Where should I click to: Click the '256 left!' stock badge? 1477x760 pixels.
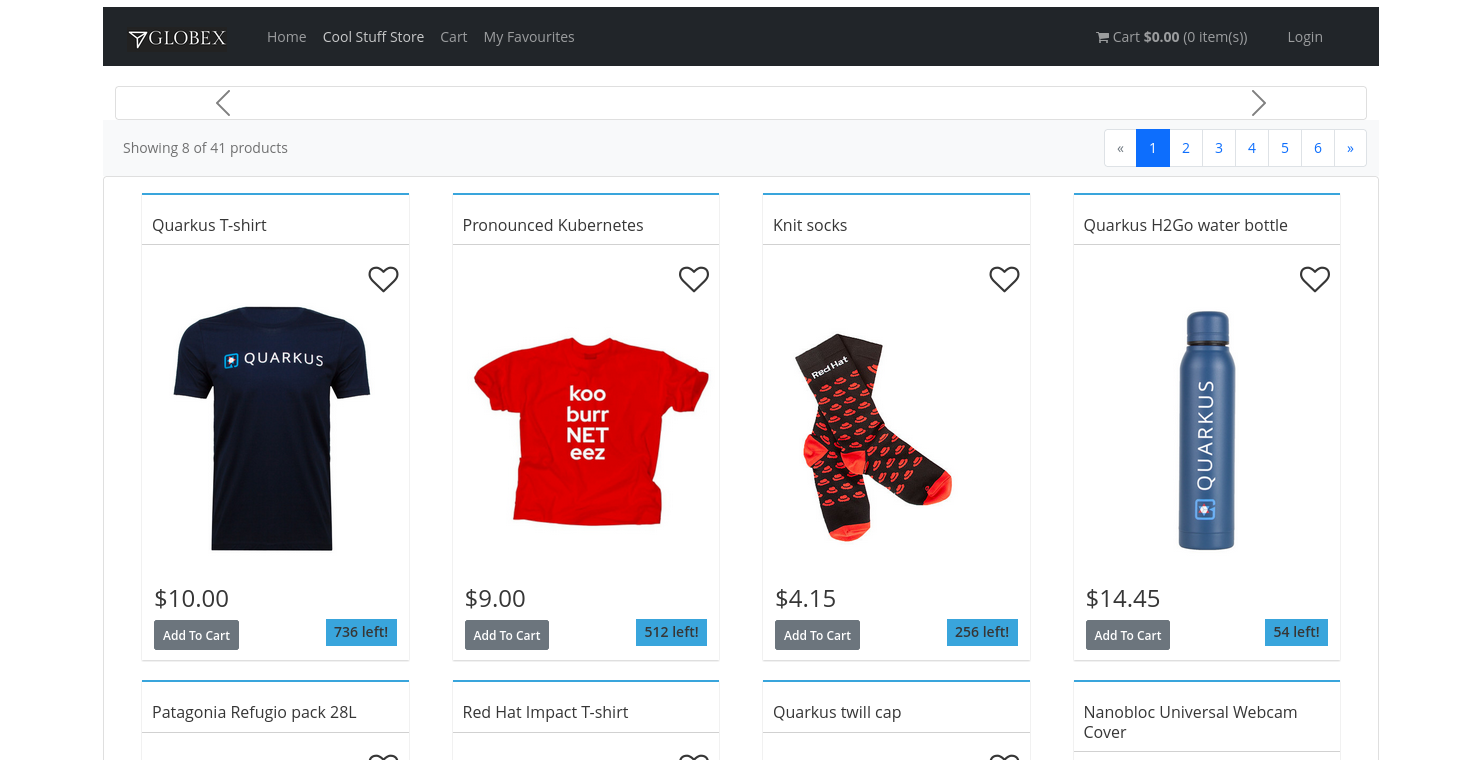point(982,632)
